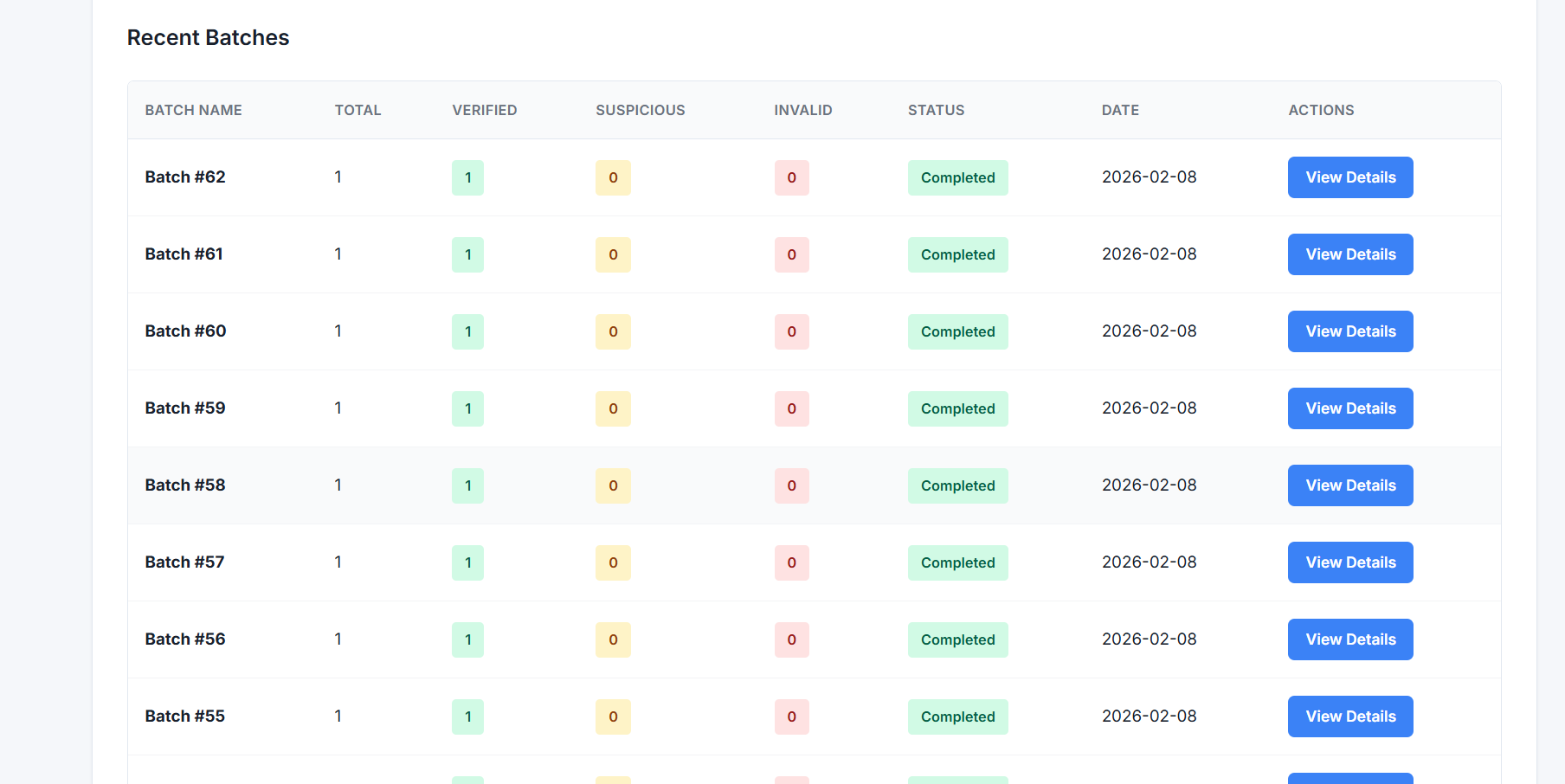The height and width of the screenshot is (784, 1565).
Task: Click yellow suspicious count badge in Batch #59
Action: [613, 408]
